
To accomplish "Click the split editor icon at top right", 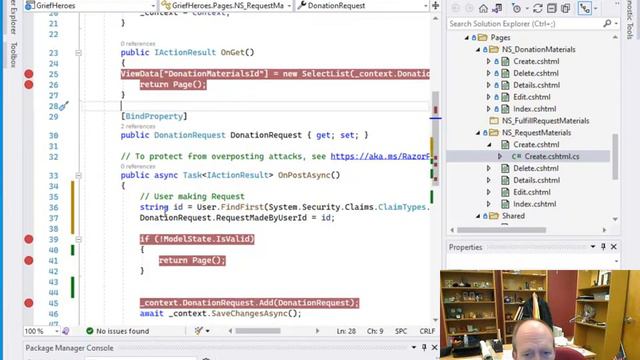I will click(435, 6).
